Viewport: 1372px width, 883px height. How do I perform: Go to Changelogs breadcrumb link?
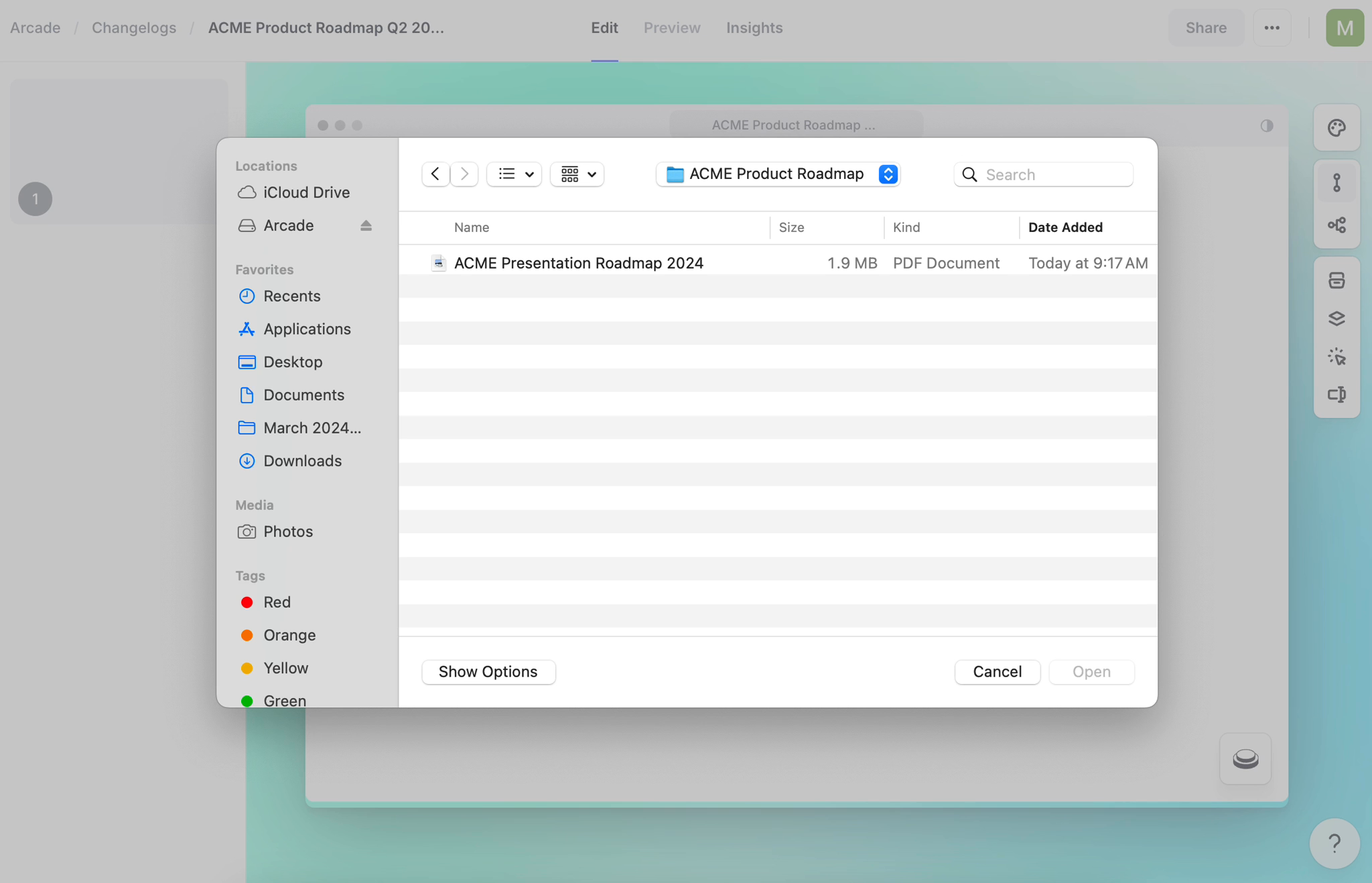pos(134,27)
